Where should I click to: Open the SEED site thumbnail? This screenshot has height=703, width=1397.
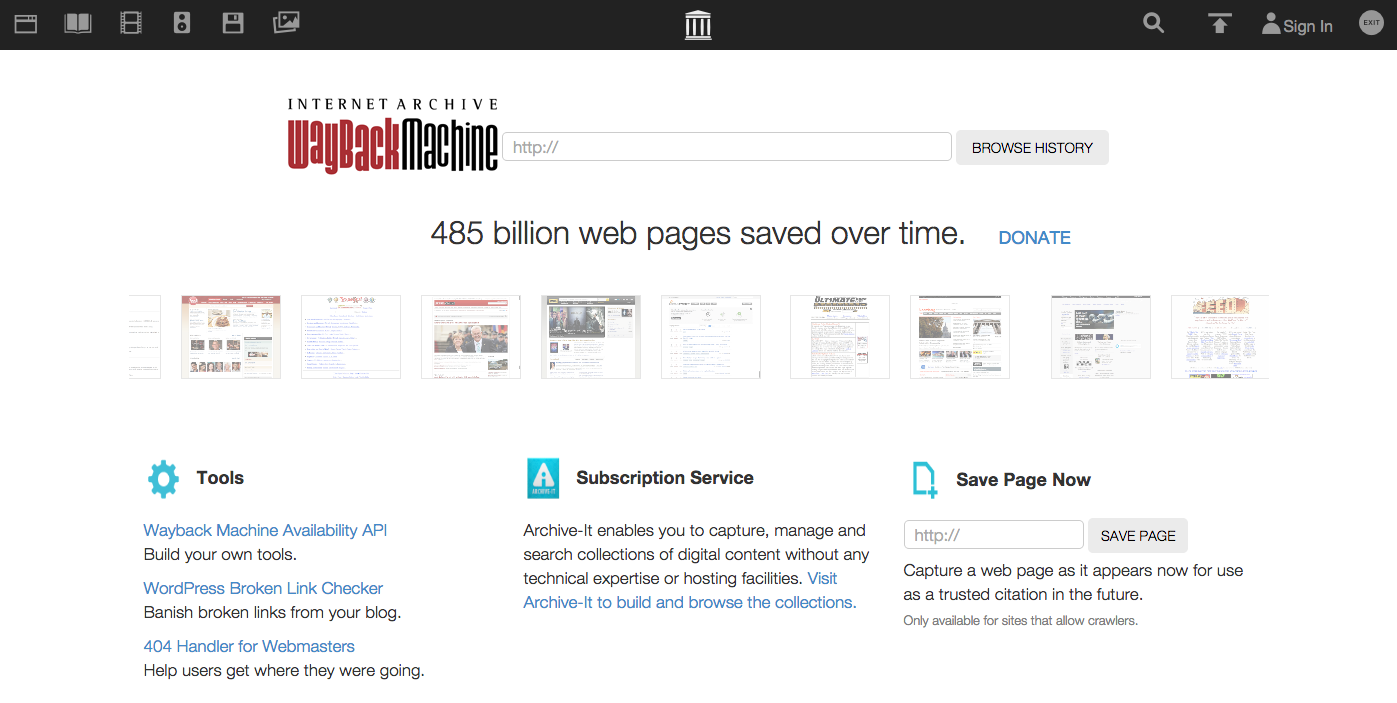point(1220,337)
